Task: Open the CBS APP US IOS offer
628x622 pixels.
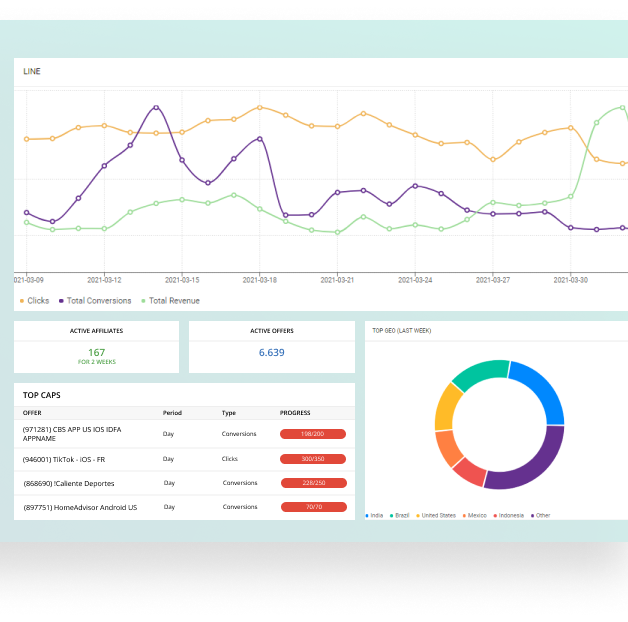Action: (x=78, y=434)
